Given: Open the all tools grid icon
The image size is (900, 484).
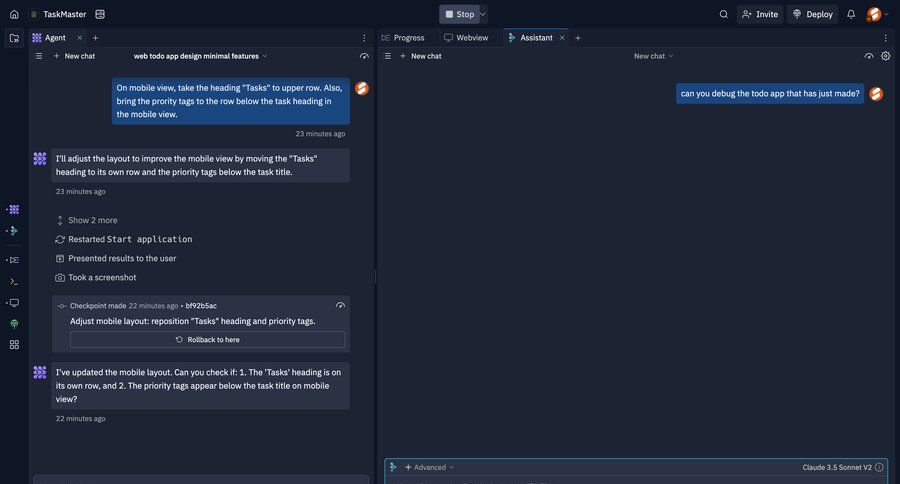Looking at the screenshot, I should (x=14, y=344).
